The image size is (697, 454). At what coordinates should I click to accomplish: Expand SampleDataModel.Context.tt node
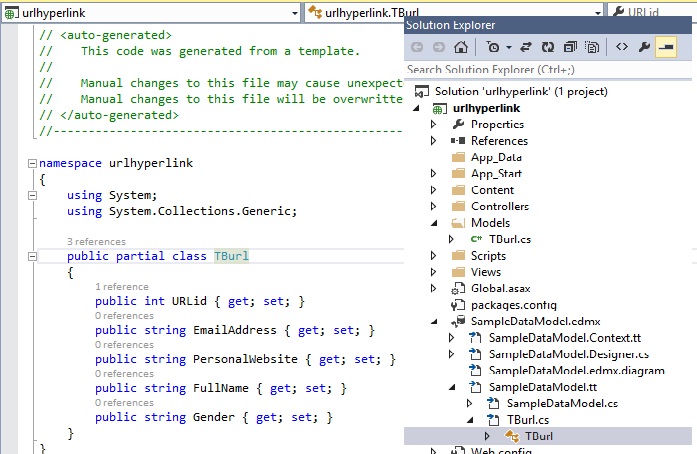click(x=451, y=338)
